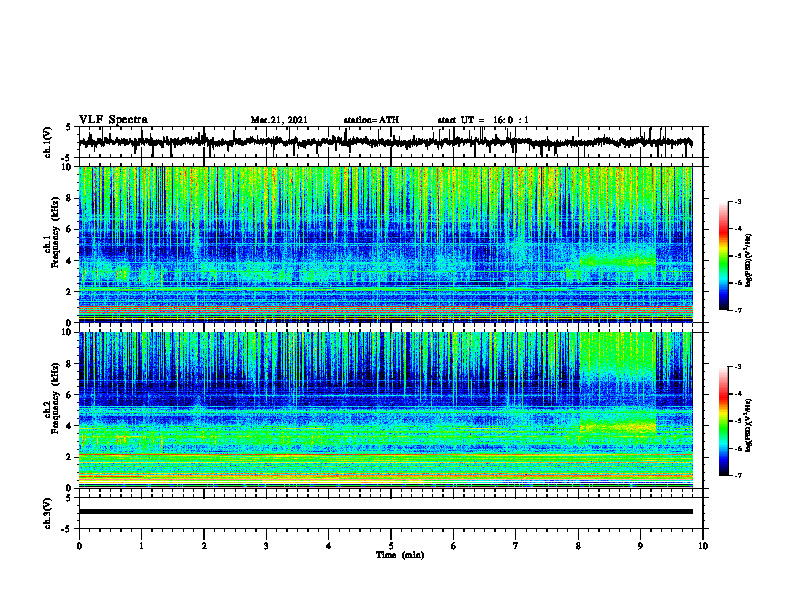The image size is (792, 612).
Task: Click the '-3' label on ch.1 color bar
Action: (x=737, y=202)
